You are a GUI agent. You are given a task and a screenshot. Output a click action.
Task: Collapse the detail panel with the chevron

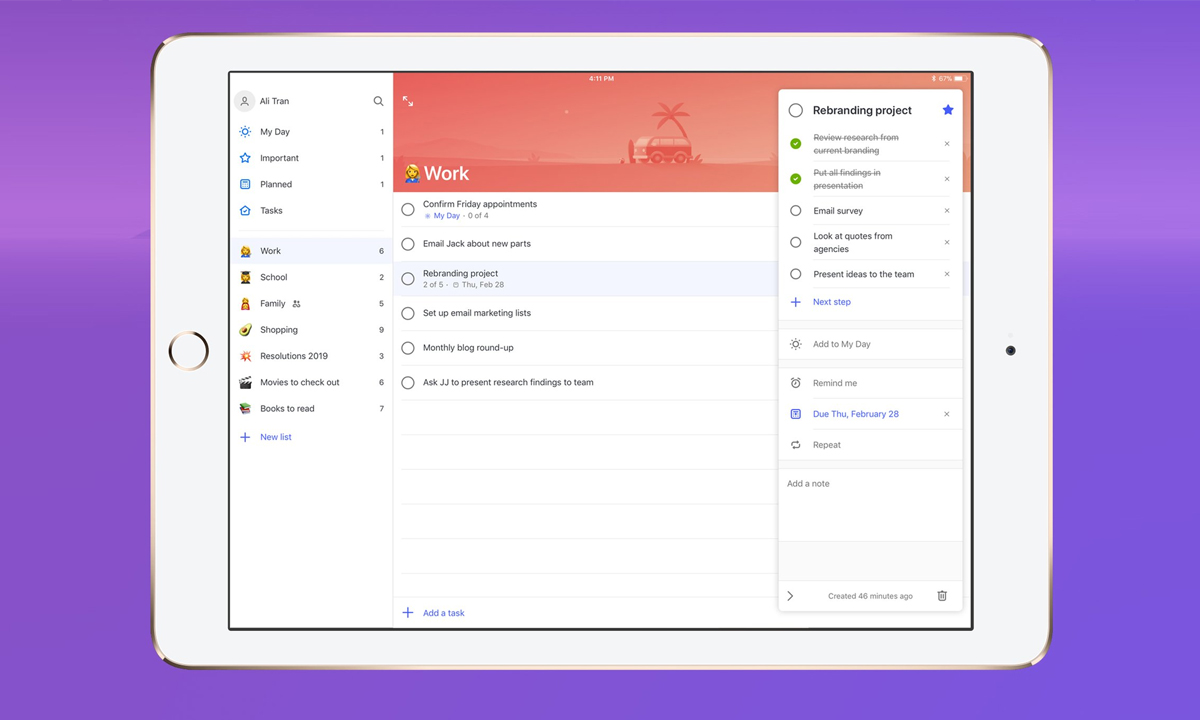tap(790, 596)
